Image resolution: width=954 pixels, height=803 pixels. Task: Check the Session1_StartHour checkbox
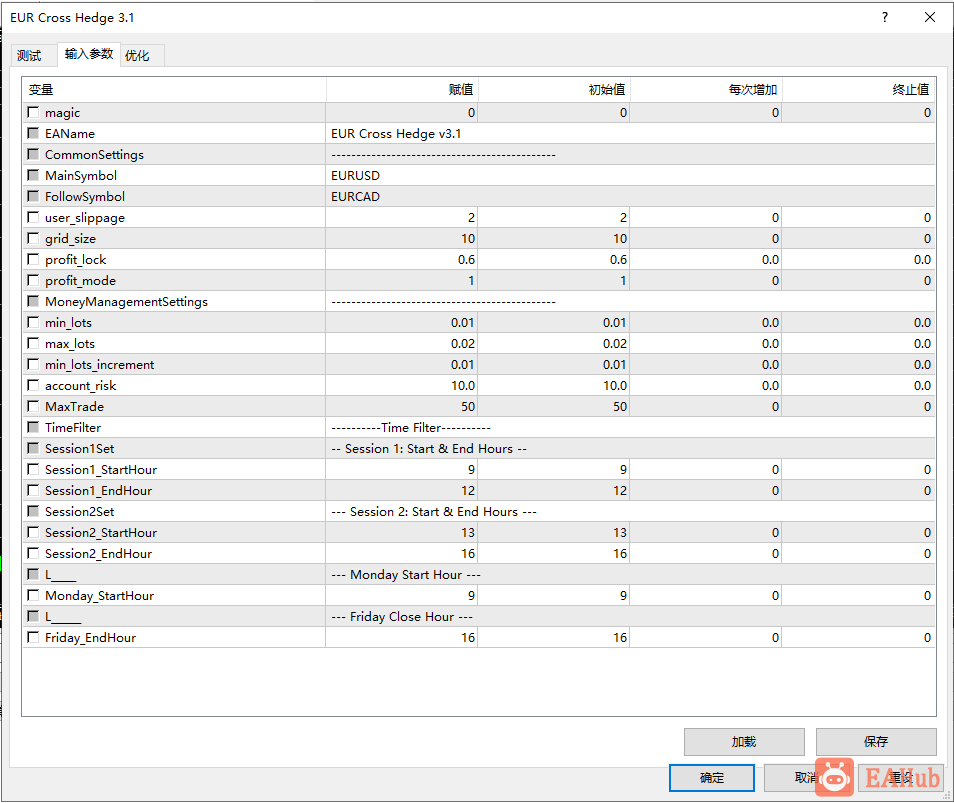(x=33, y=469)
